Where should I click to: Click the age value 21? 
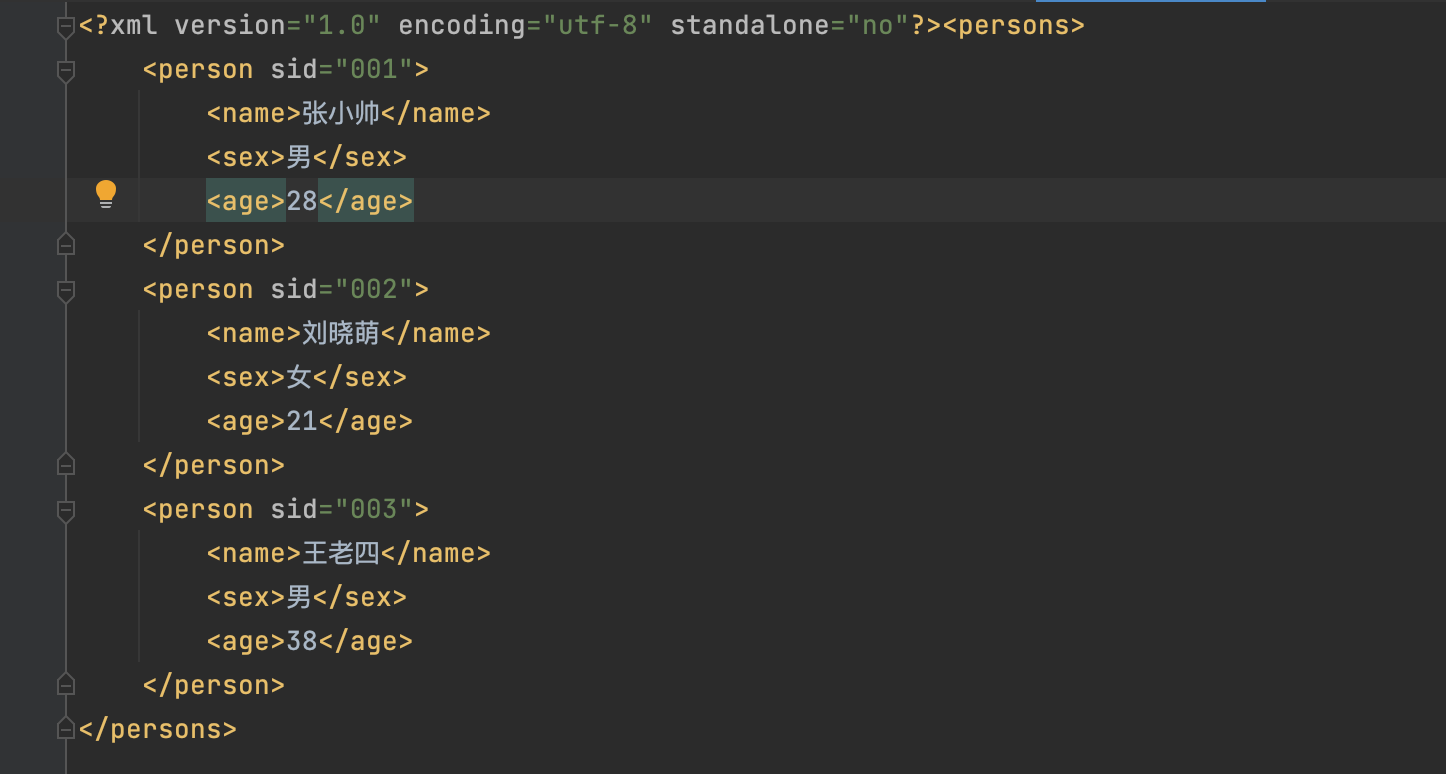302,422
